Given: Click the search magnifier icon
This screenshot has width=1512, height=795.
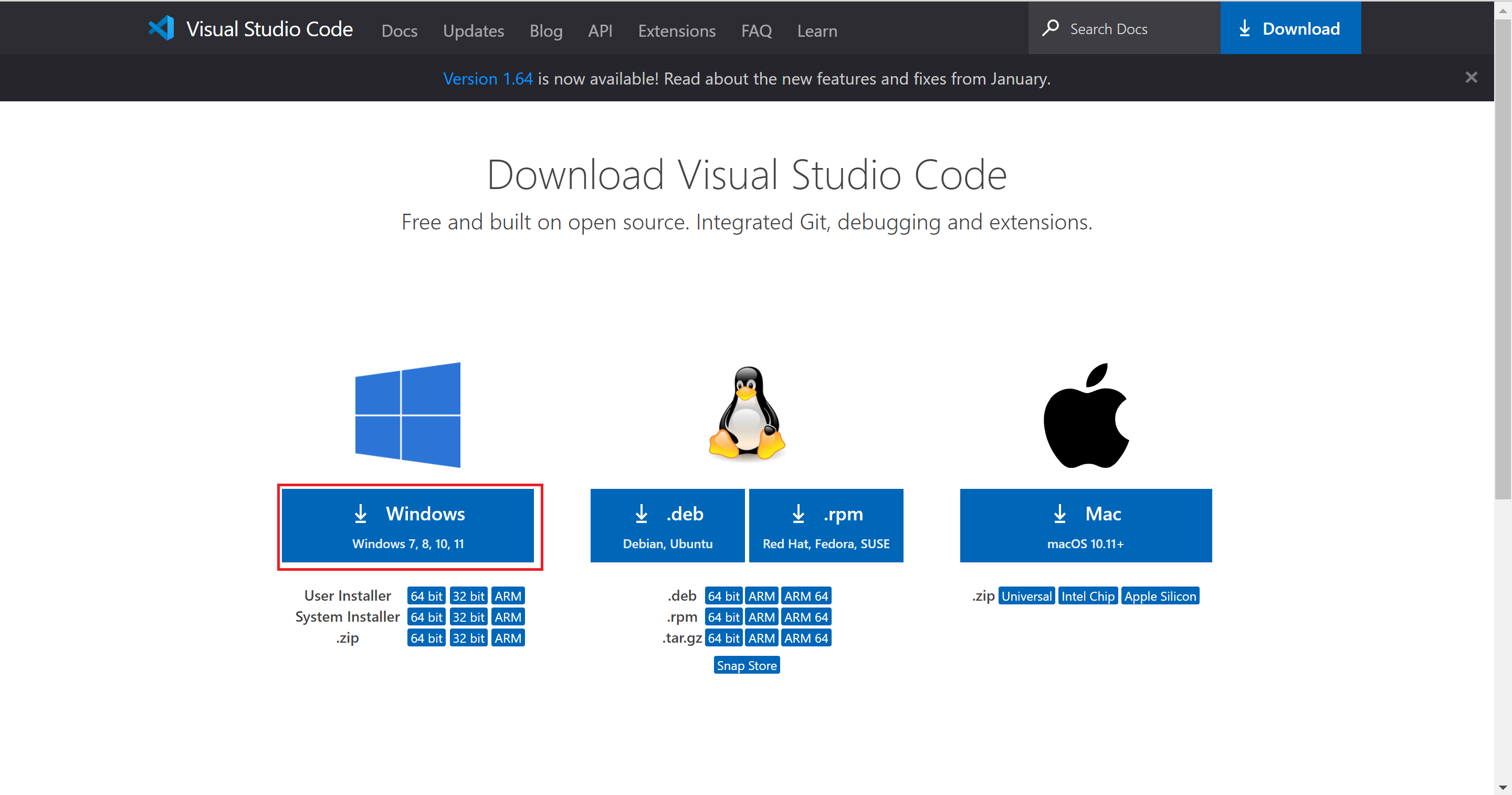Looking at the screenshot, I should (x=1051, y=28).
